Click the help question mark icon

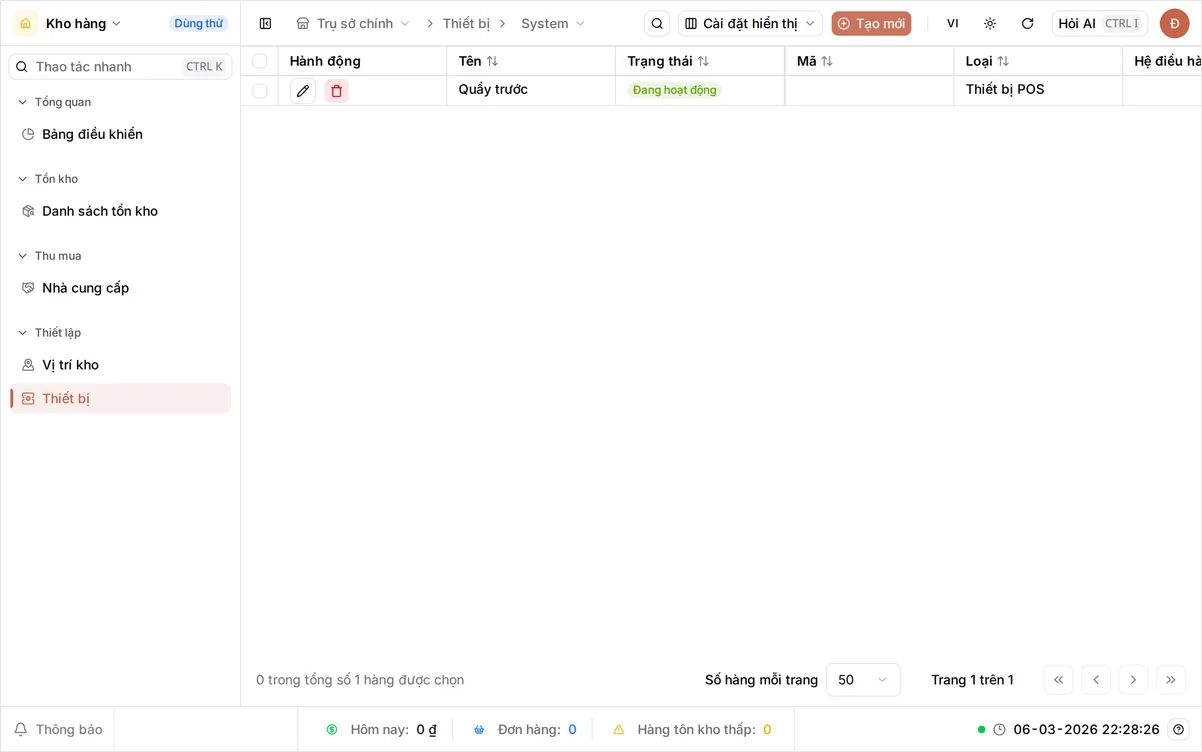point(1179,729)
